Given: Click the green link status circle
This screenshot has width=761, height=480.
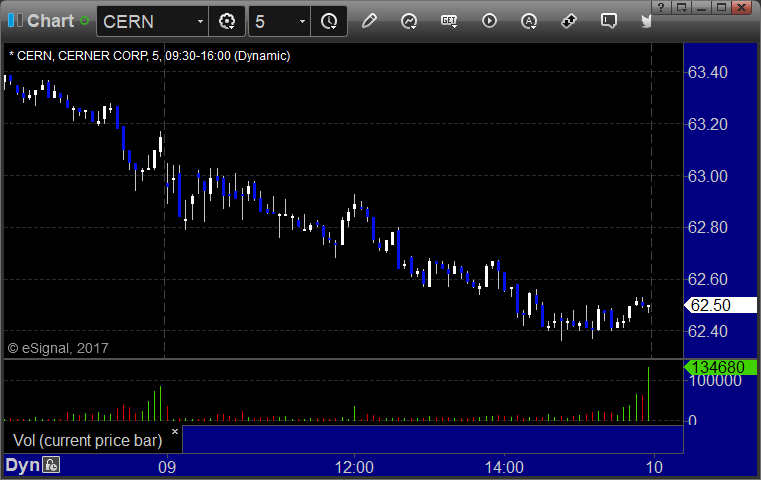Looking at the screenshot, I should point(84,21).
